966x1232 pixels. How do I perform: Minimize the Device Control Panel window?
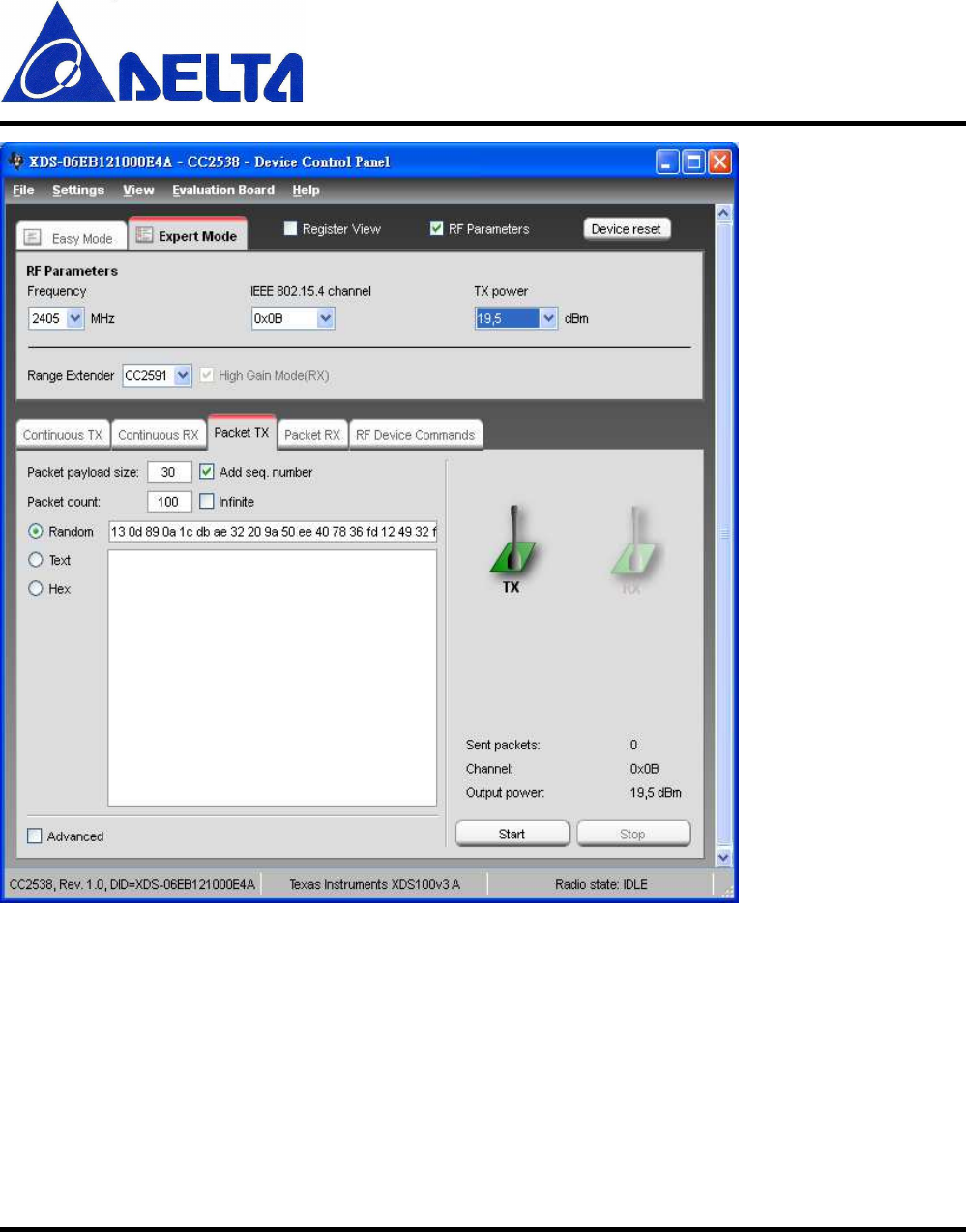668,161
